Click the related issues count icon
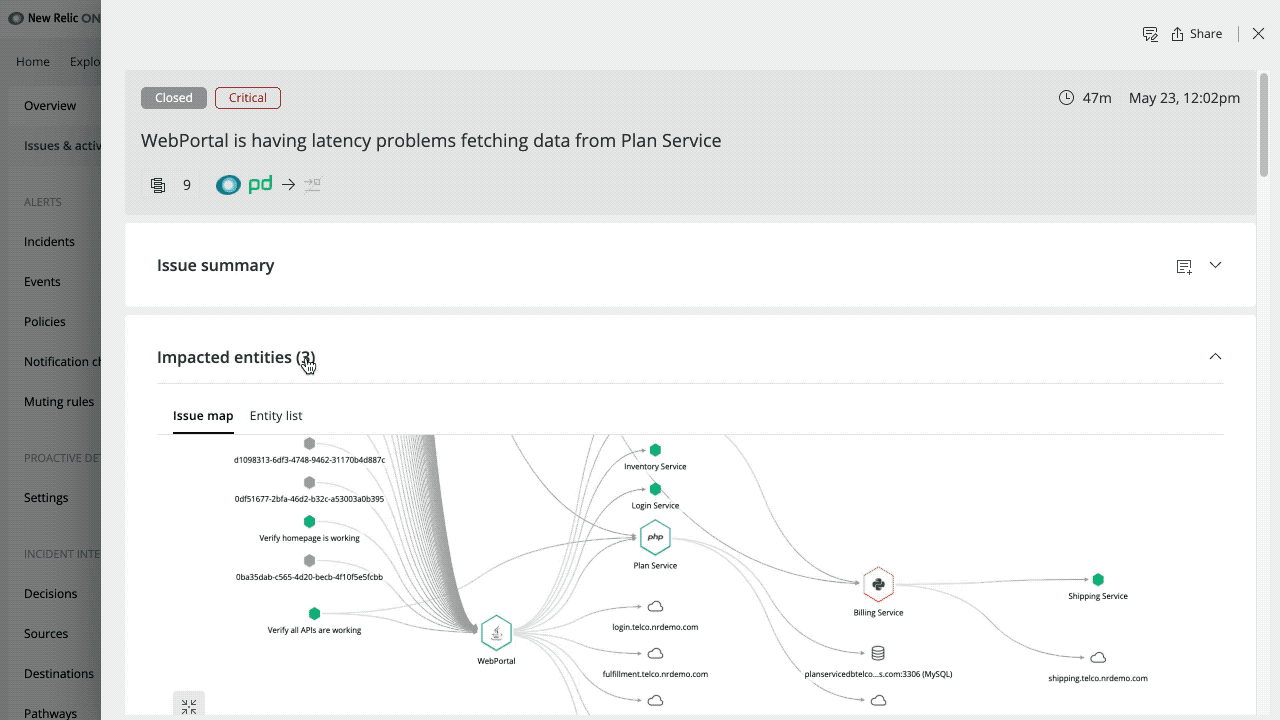This screenshot has height=720, width=1280. coord(158,184)
